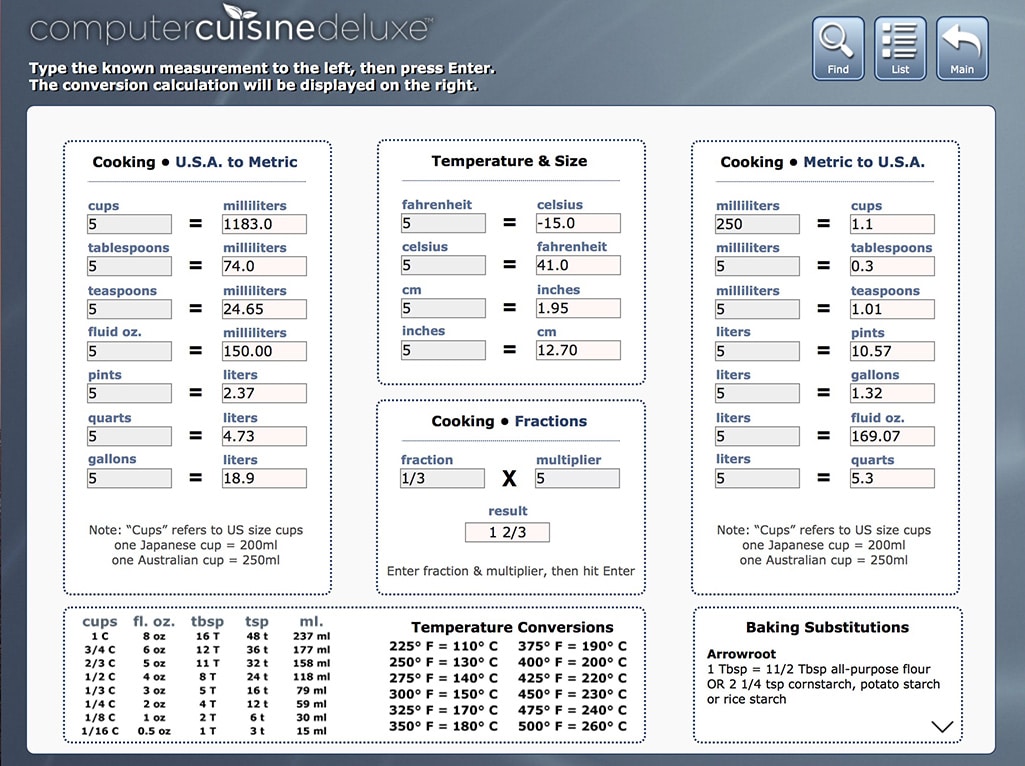Click the 48 t table value

[257, 636]
